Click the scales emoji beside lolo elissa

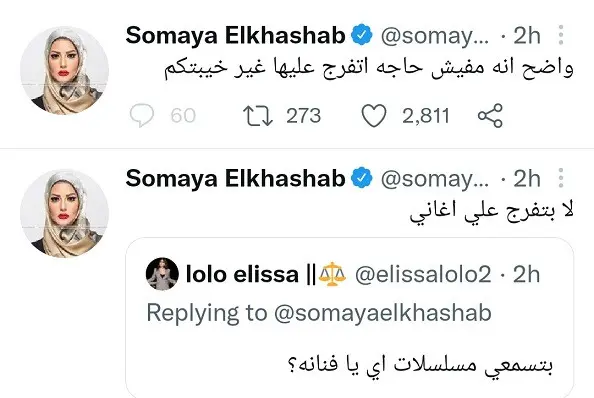pyautogui.click(x=332, y=274)
